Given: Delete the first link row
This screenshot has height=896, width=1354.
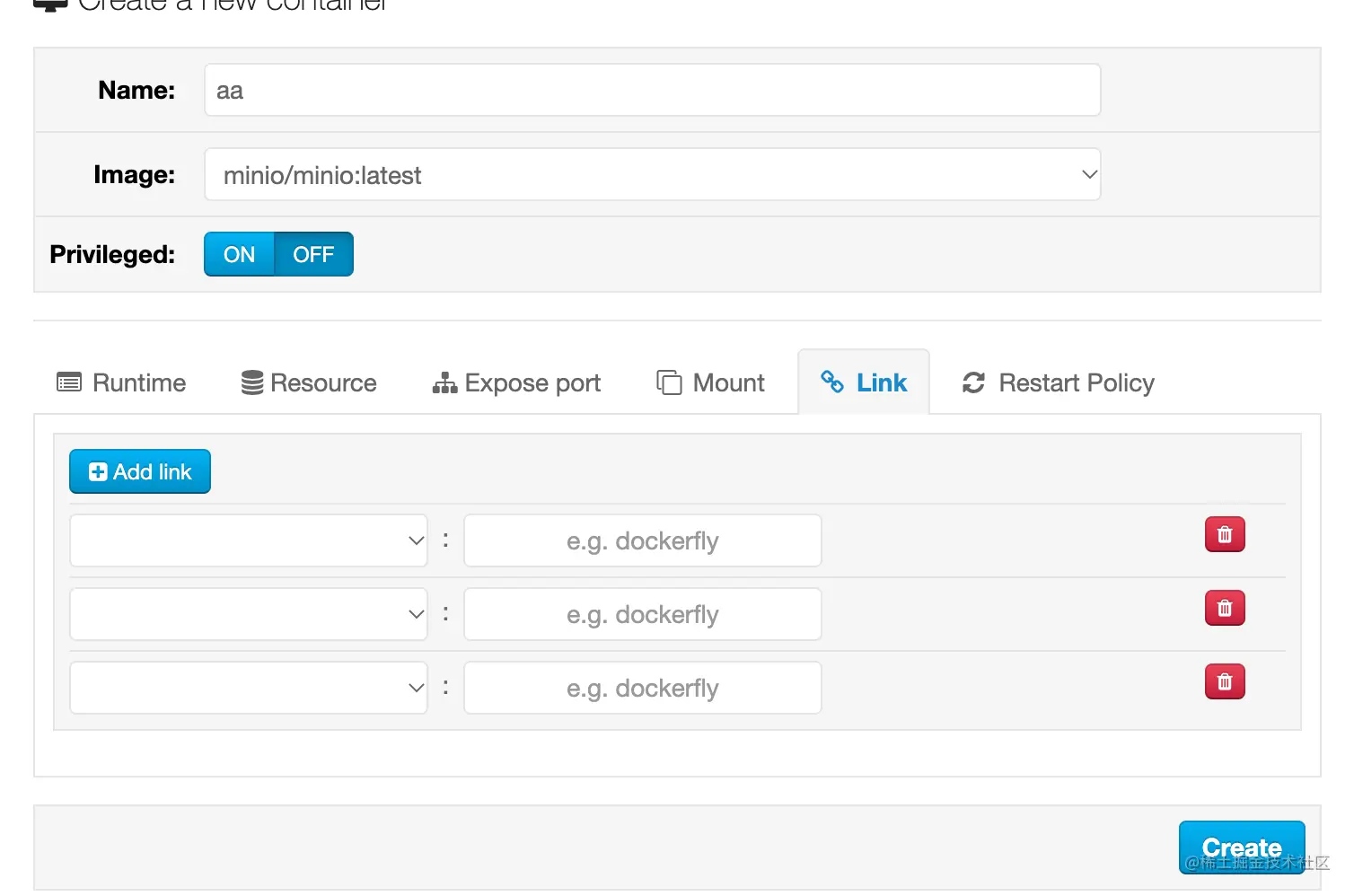Looking at the screenshot, I should 1224,535.
